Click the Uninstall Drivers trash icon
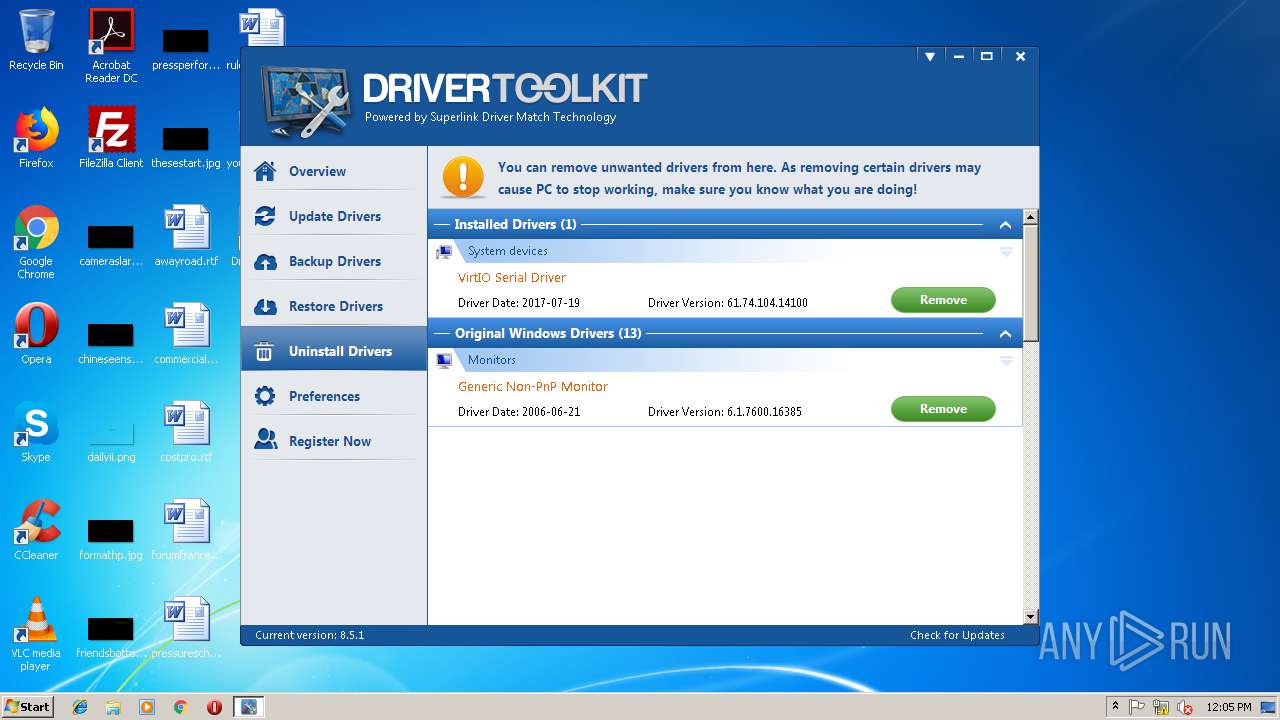This screenshot has height=720, width=1280. pos(265,351)
